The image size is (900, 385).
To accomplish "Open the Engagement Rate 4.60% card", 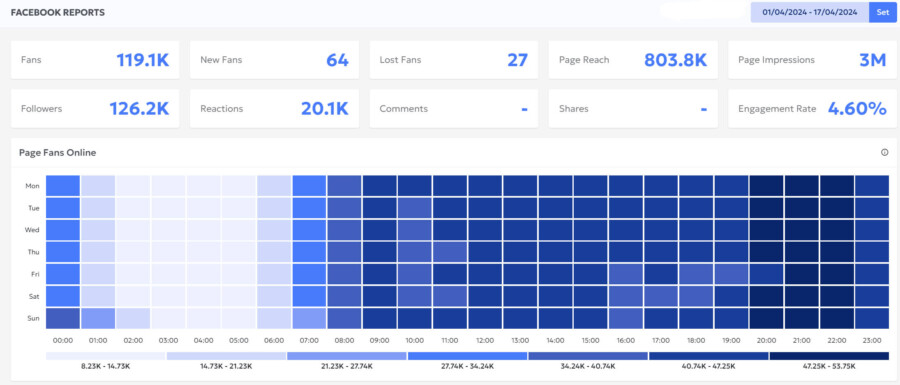I will (x=813, y=108).
